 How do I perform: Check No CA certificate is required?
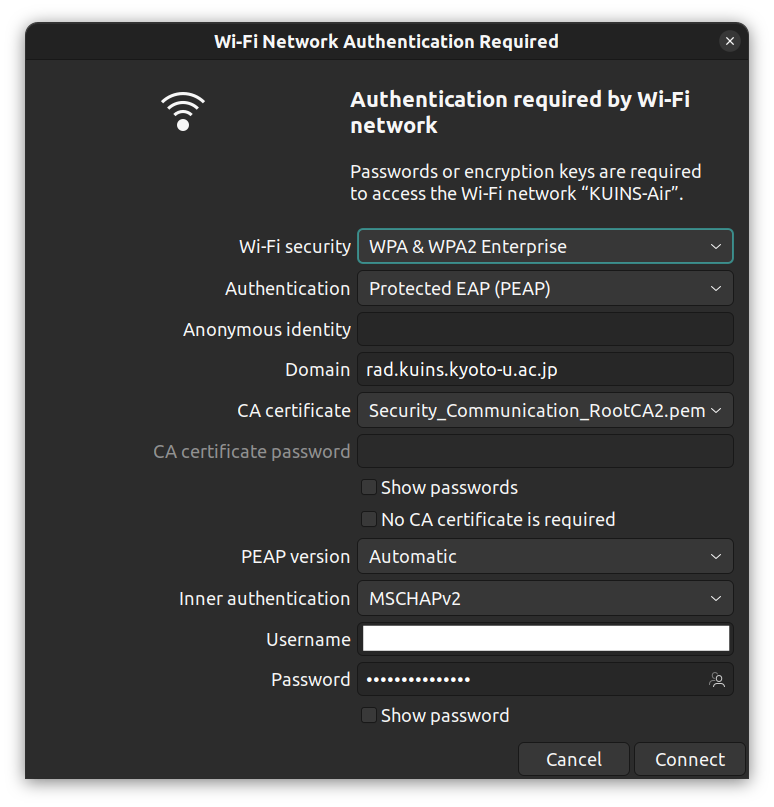coord(368,519)
